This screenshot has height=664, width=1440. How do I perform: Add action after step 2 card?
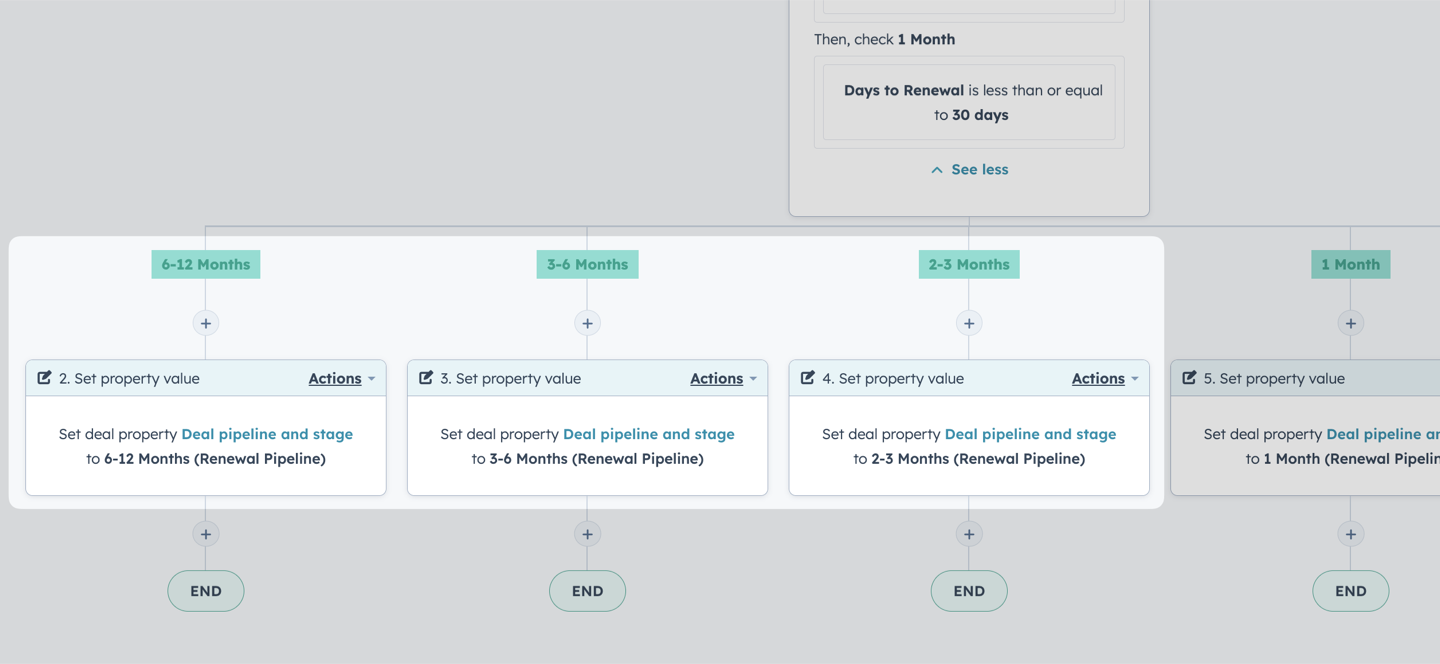205,534
